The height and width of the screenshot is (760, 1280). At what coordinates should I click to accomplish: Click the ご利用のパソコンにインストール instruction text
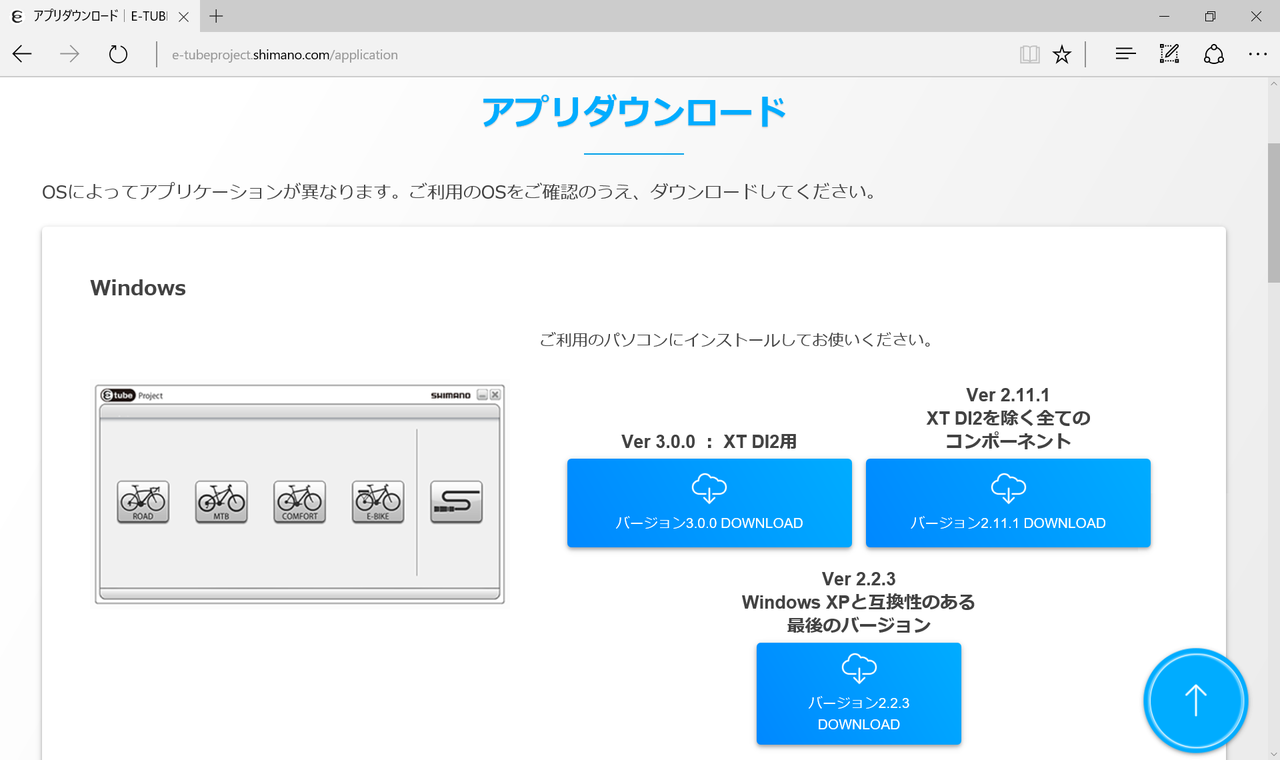coord(736,340)
